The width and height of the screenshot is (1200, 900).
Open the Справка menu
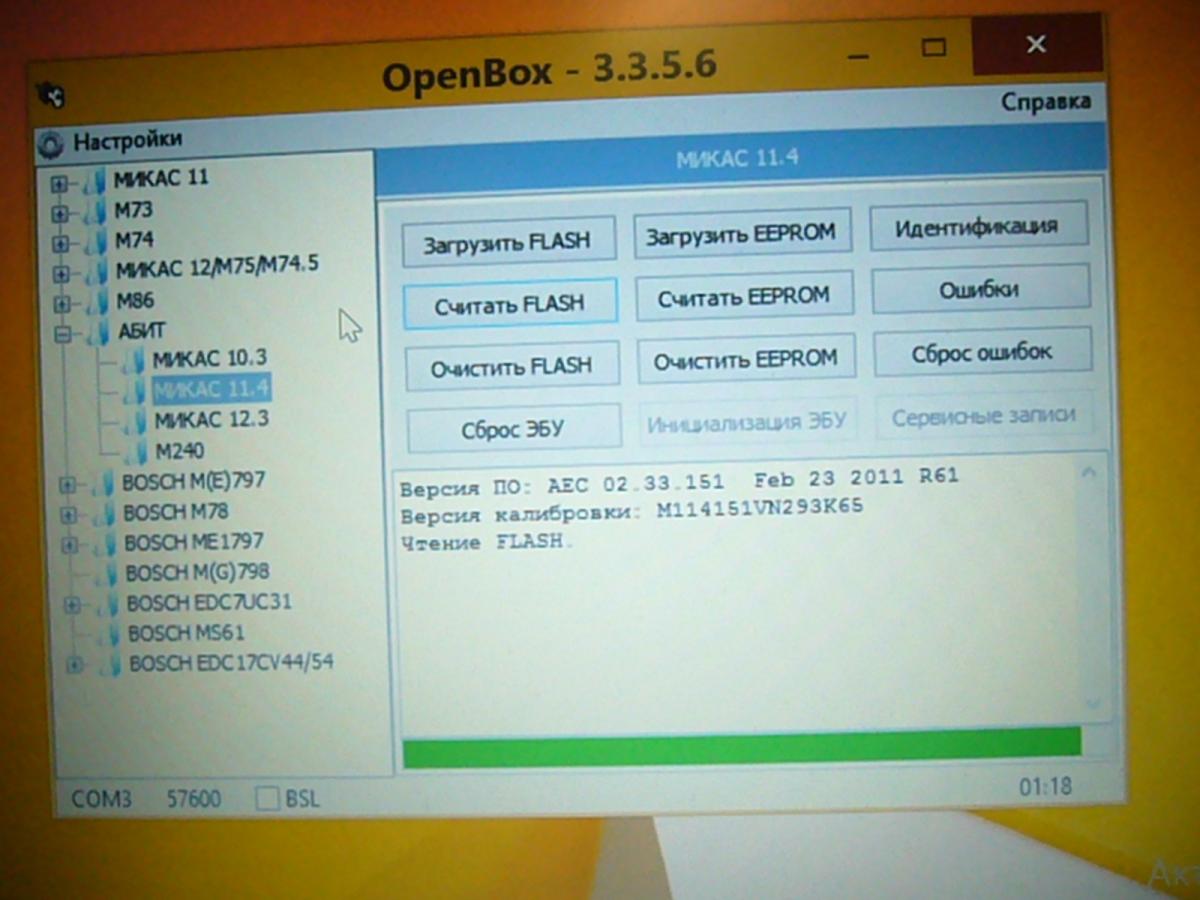tap(1046, 102)
